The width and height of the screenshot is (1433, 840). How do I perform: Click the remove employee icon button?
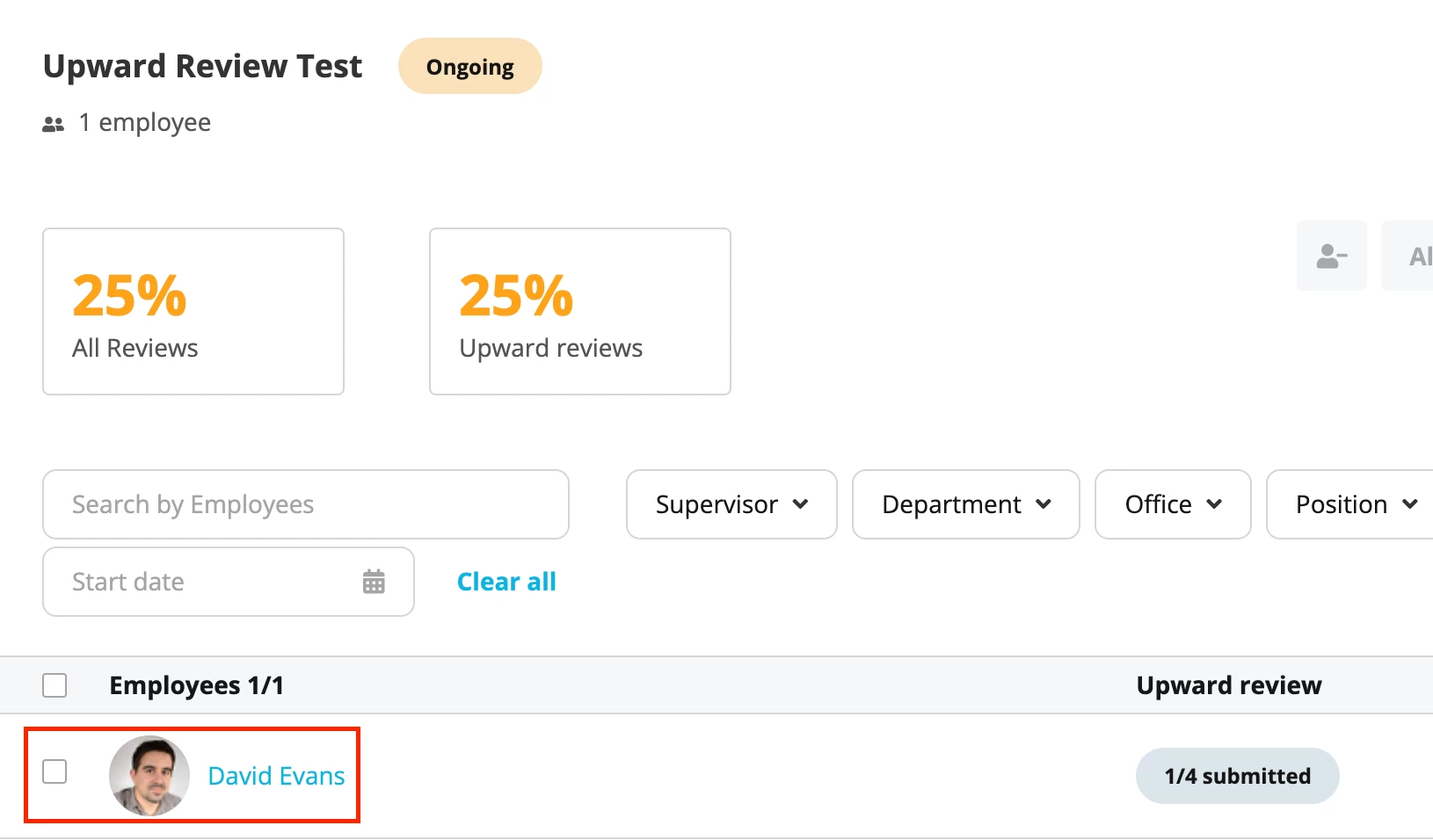pyautogui.click(x=1331, y=256)
